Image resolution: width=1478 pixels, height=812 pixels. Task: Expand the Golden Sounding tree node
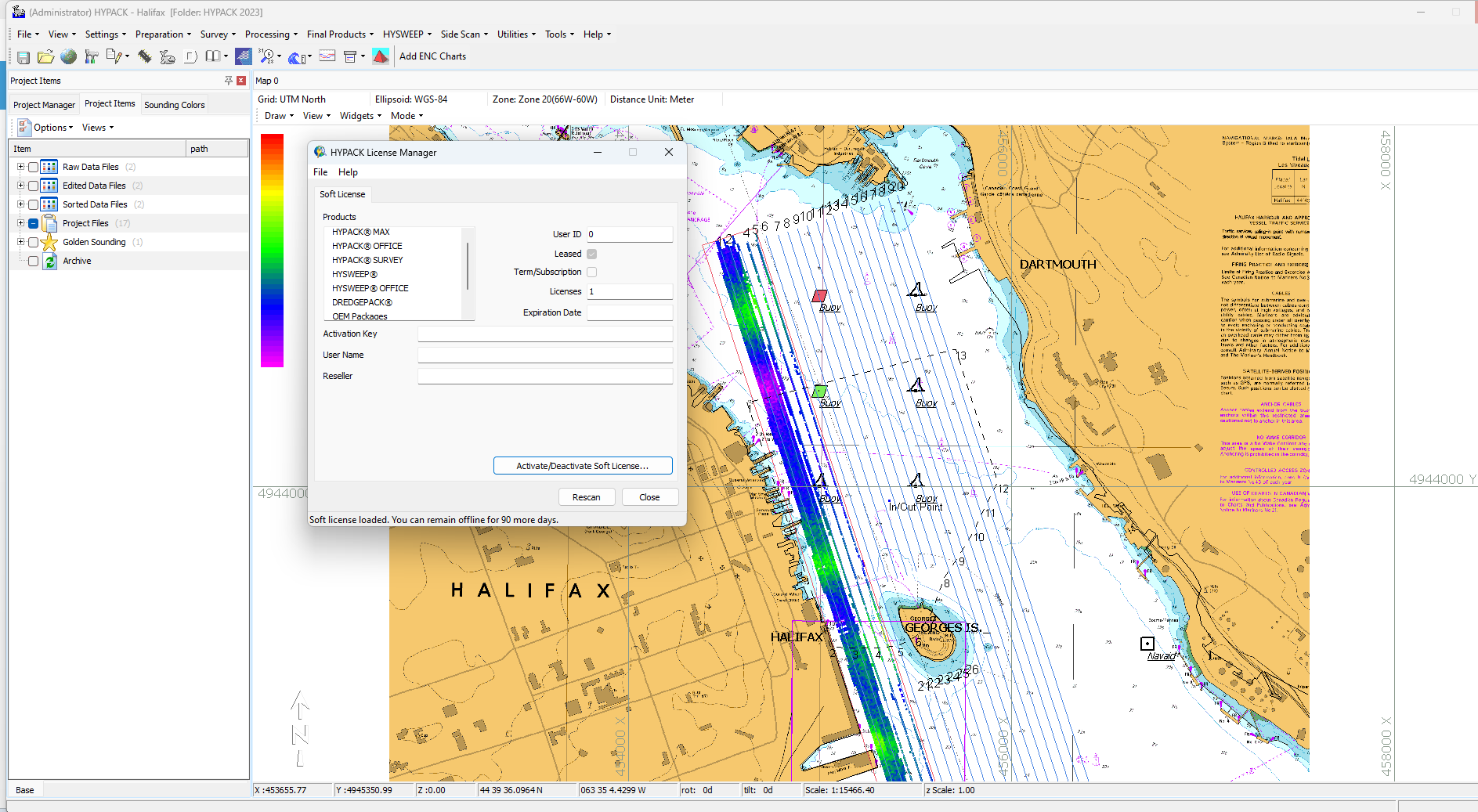21,241
